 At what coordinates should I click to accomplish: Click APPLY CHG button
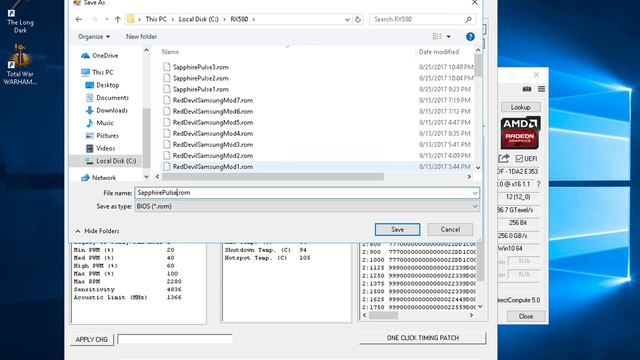click(91, 339)
